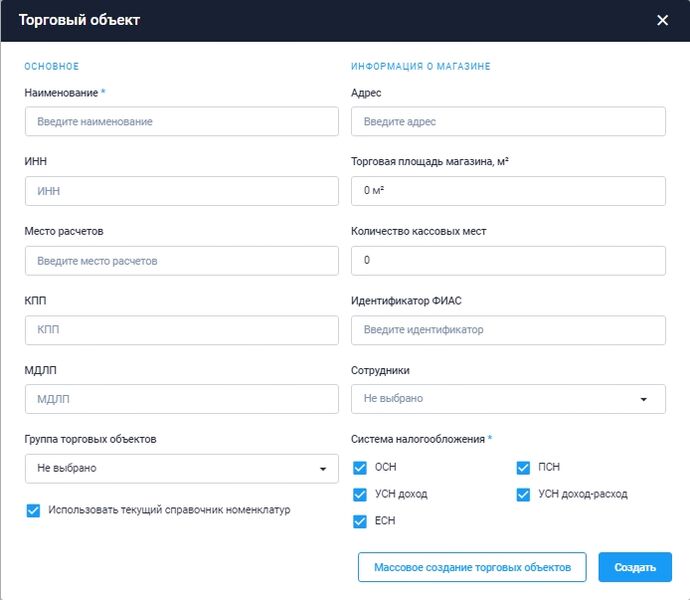The width and height of the screenshot is (690, 600).
Task: Expand the Сотрудники dropdown list
Action: (508, 399)
